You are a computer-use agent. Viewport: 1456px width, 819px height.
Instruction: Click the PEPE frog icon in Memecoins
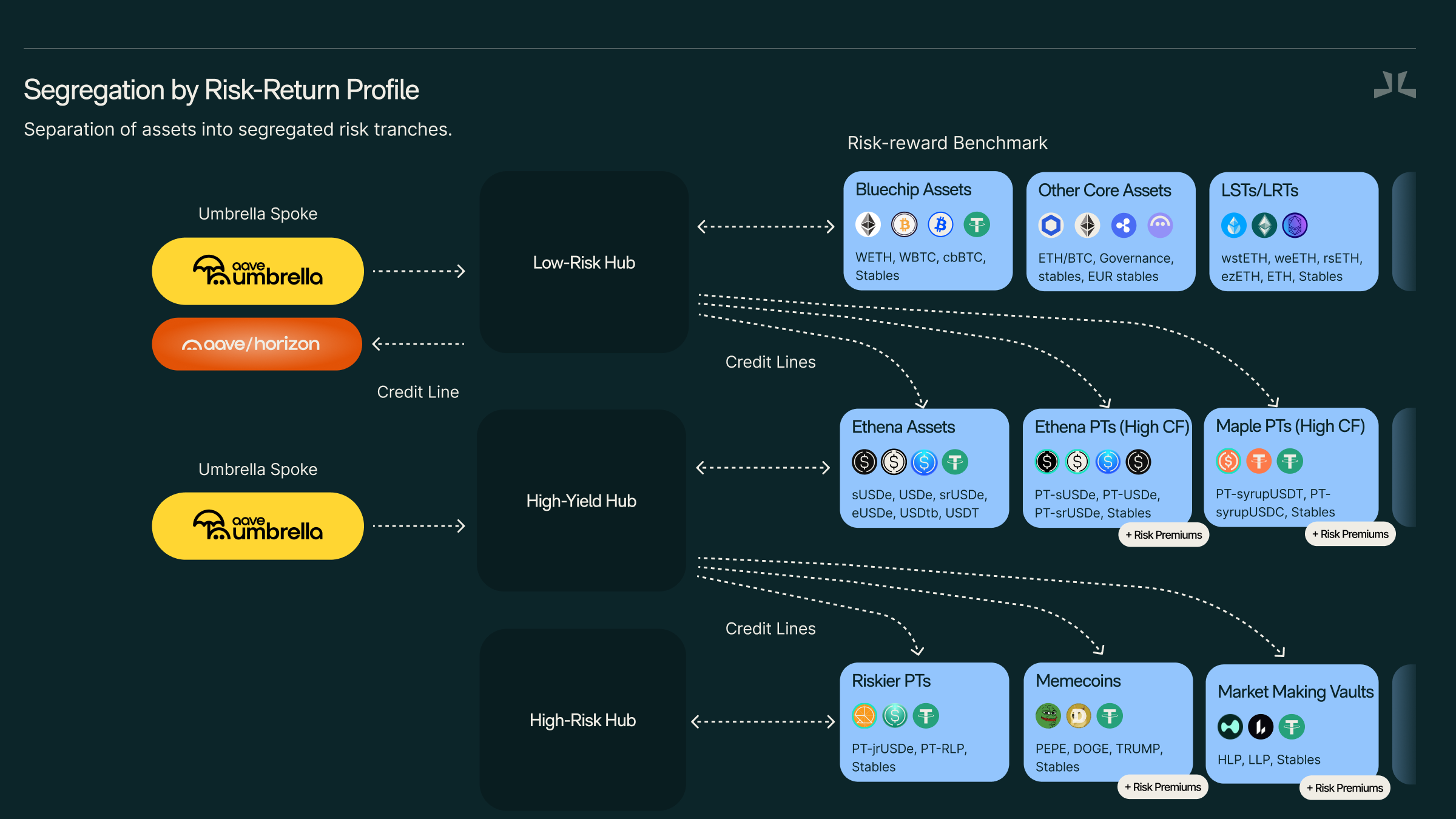point(1048,716)
